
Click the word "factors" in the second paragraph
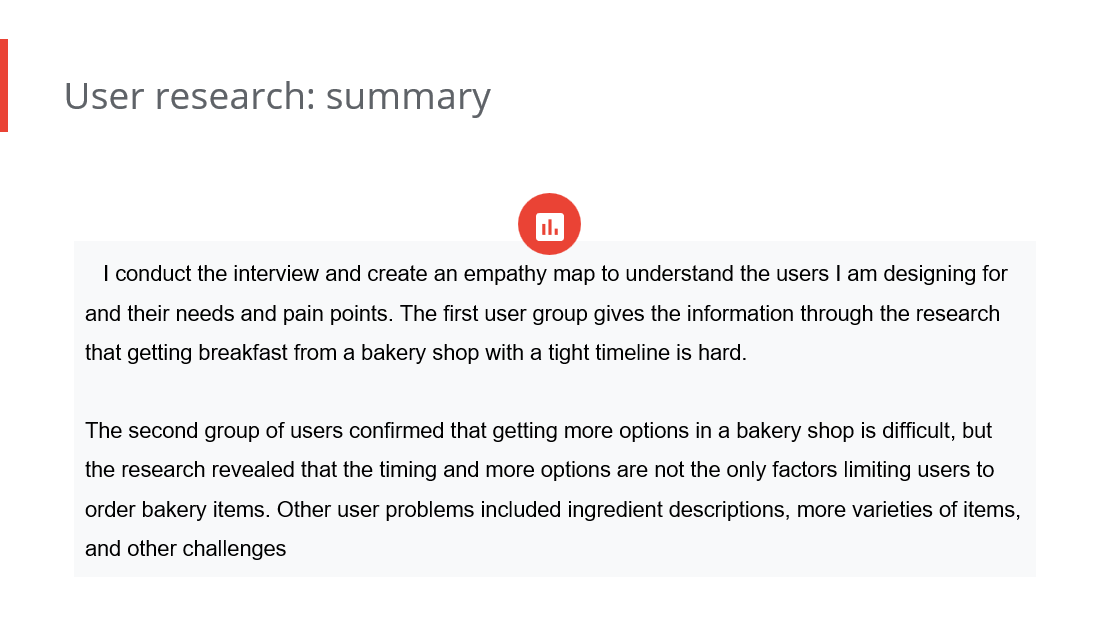(x=806, y=470)
